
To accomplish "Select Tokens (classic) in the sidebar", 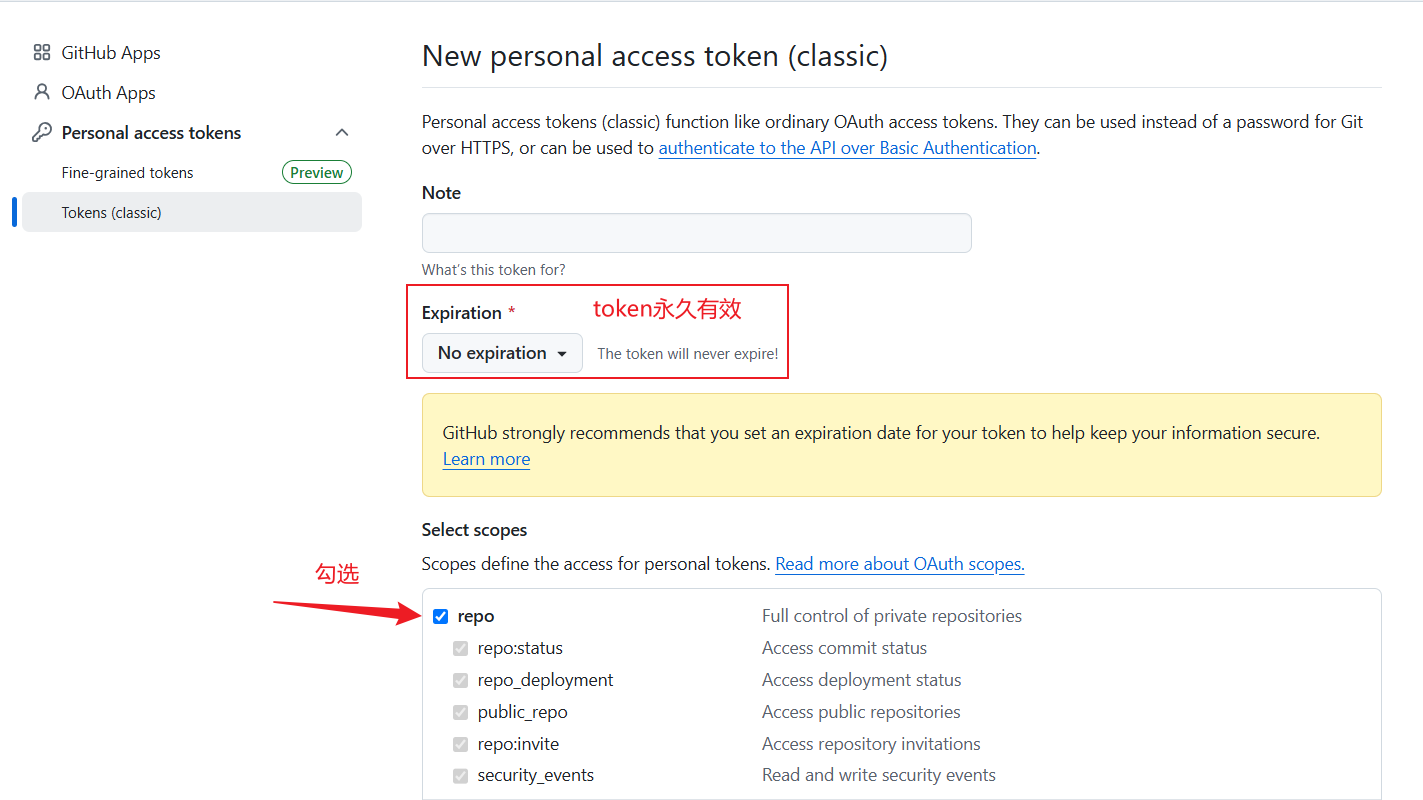I will [x=192, y=212].
